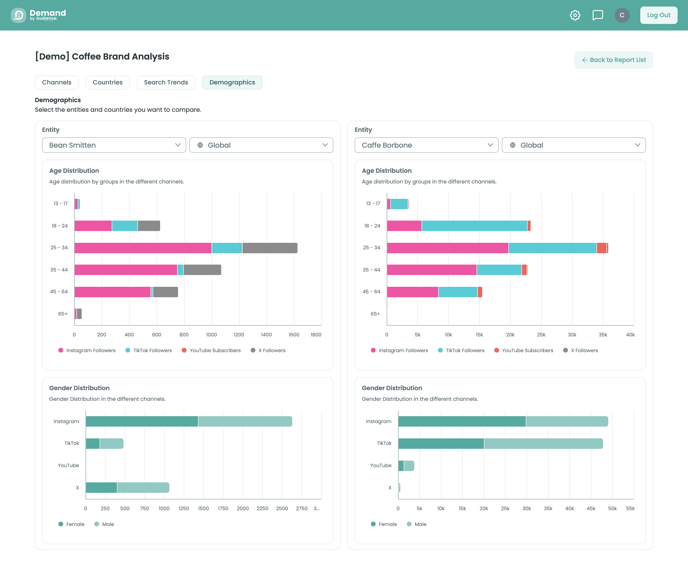Click Bean Smitten 25-34 gray X Followers segment
The height and width of the screenshot is (570, 688).
(x=270, y=248)
